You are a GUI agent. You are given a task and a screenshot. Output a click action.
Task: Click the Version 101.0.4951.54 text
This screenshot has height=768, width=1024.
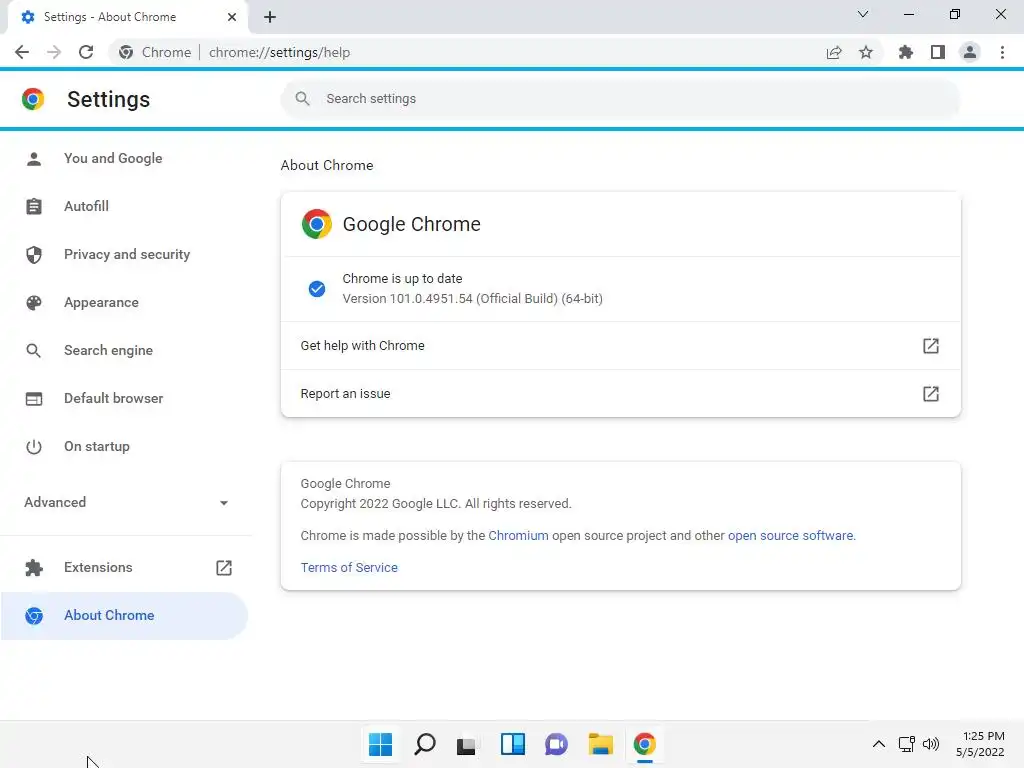[472, 298]
